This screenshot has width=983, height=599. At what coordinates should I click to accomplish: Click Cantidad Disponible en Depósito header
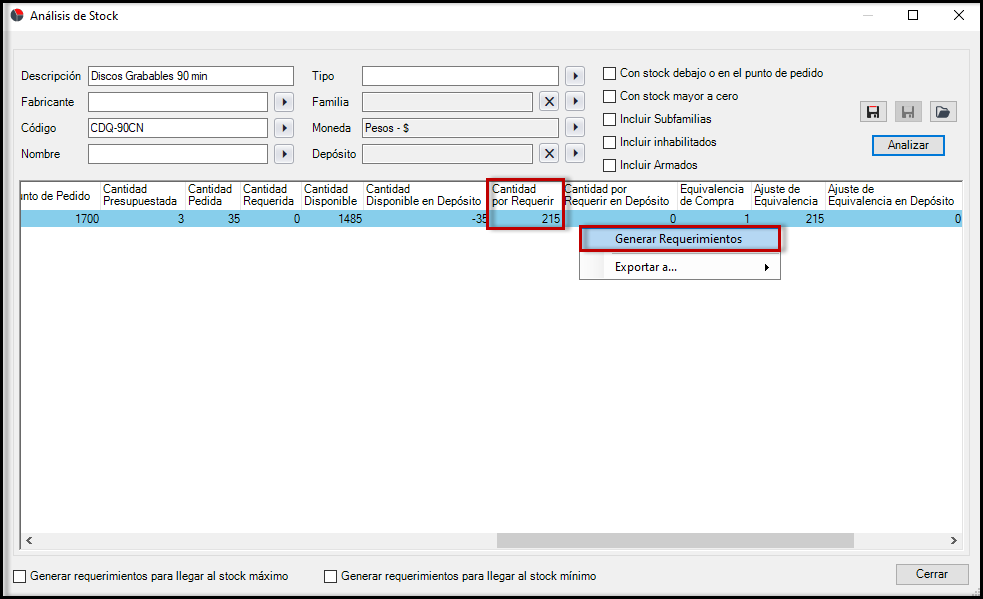pos(426,195)
